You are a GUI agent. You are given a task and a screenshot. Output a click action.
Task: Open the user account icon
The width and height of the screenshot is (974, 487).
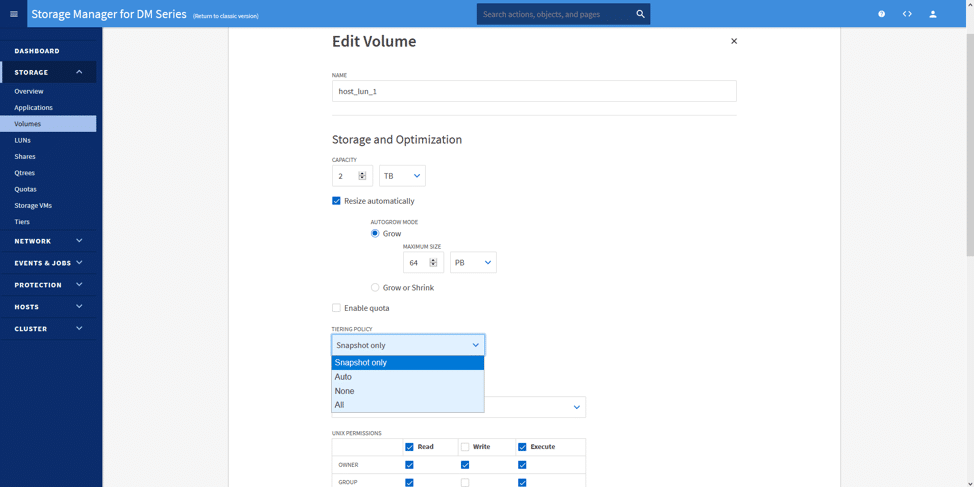click(x=932, y=14)
